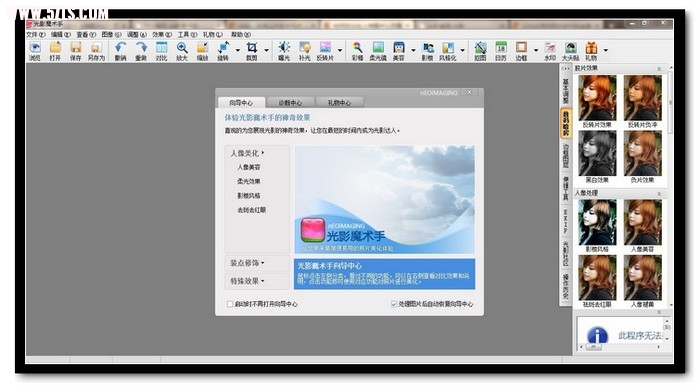Select the 向导中心 tab

(241, 103)
